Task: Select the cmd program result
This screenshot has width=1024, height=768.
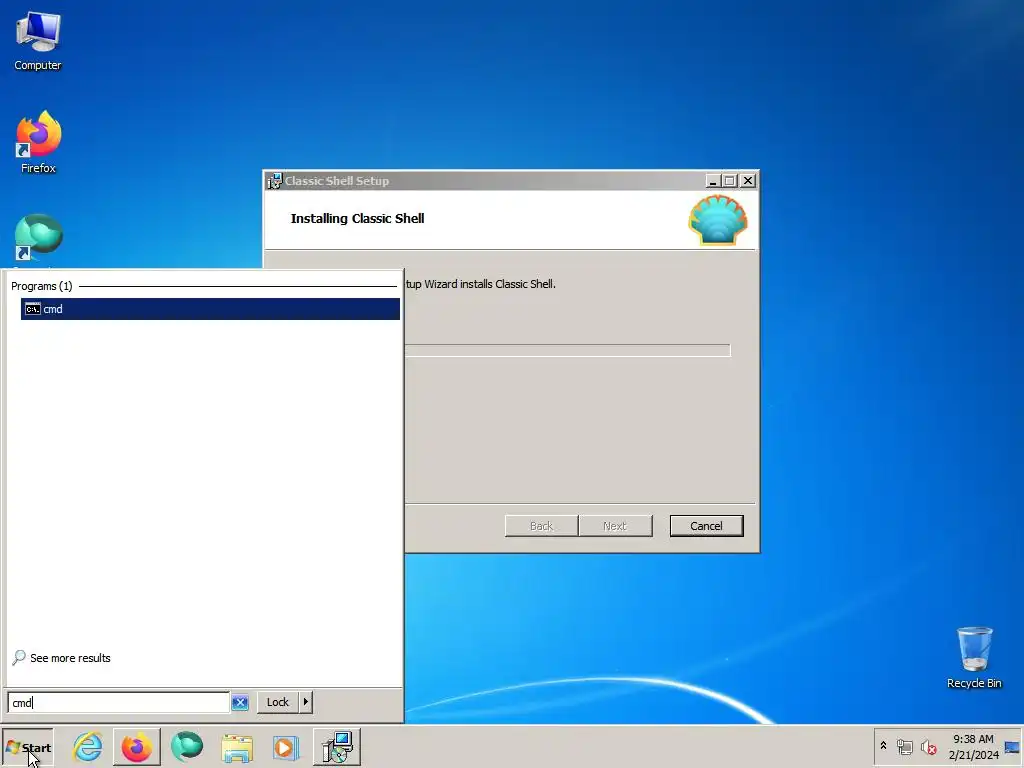Action: click(210, 309)
